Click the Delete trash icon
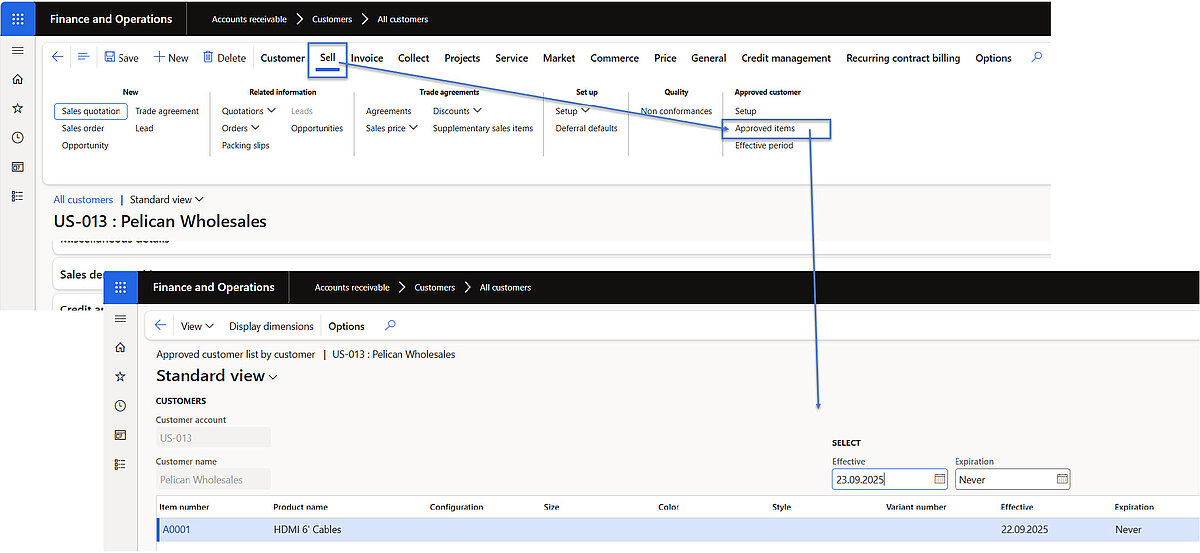Image resolution: width=1200 pixels, height=553 pixels. [x=208, y=58]
